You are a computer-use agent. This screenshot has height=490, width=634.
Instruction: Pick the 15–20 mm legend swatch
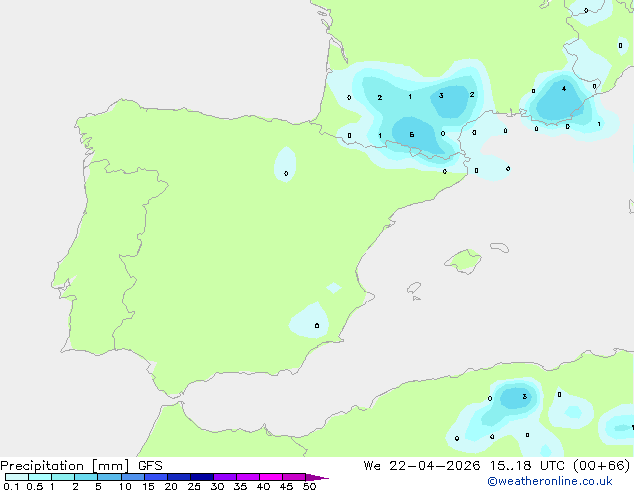coord(156,477)
